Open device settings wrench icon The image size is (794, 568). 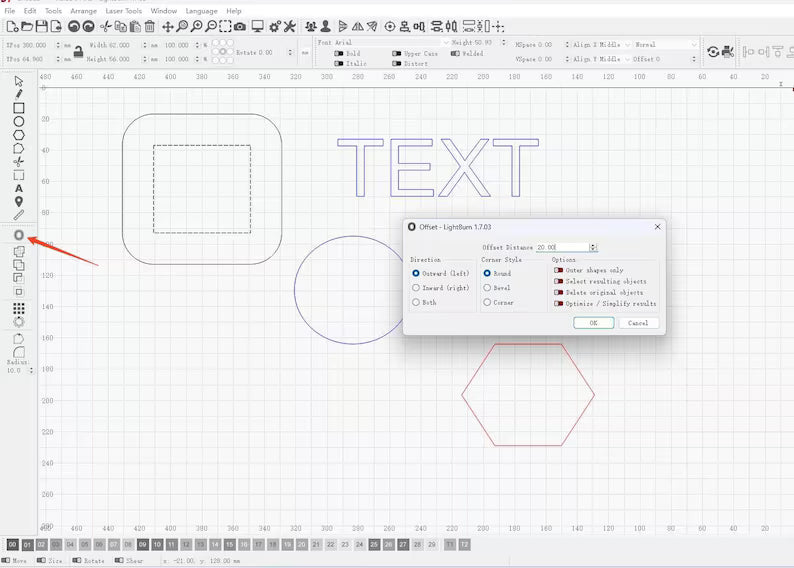point(289,26)
